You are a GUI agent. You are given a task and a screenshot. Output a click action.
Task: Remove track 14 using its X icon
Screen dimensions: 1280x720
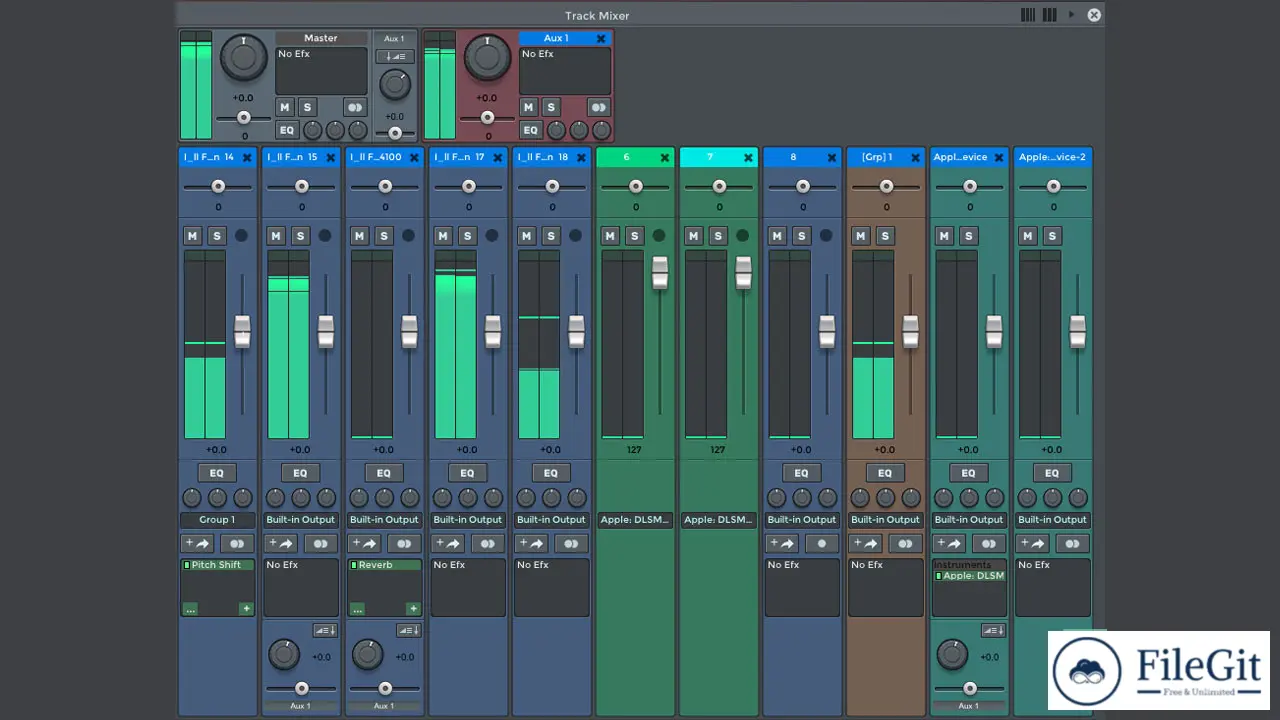pyautogui.click(x=247, y=157)
